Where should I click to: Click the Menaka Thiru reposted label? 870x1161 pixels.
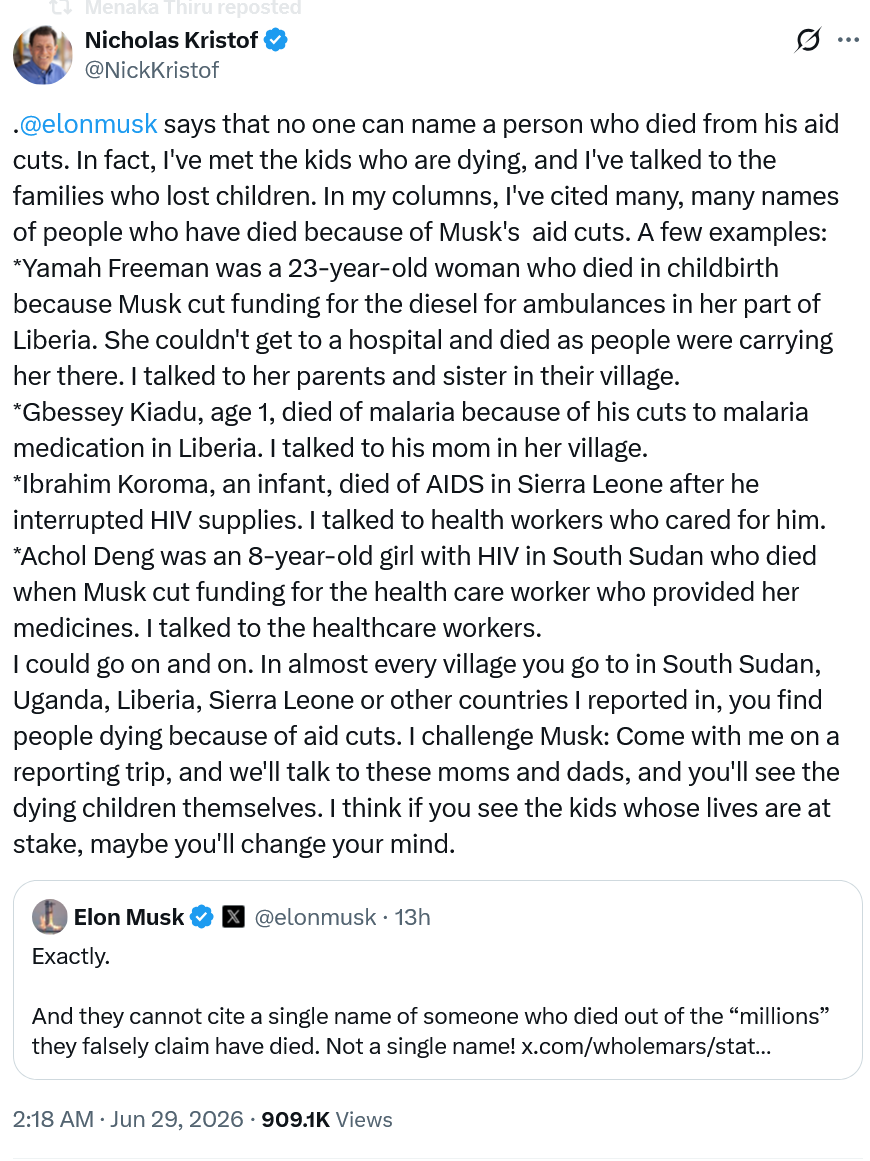193,8
